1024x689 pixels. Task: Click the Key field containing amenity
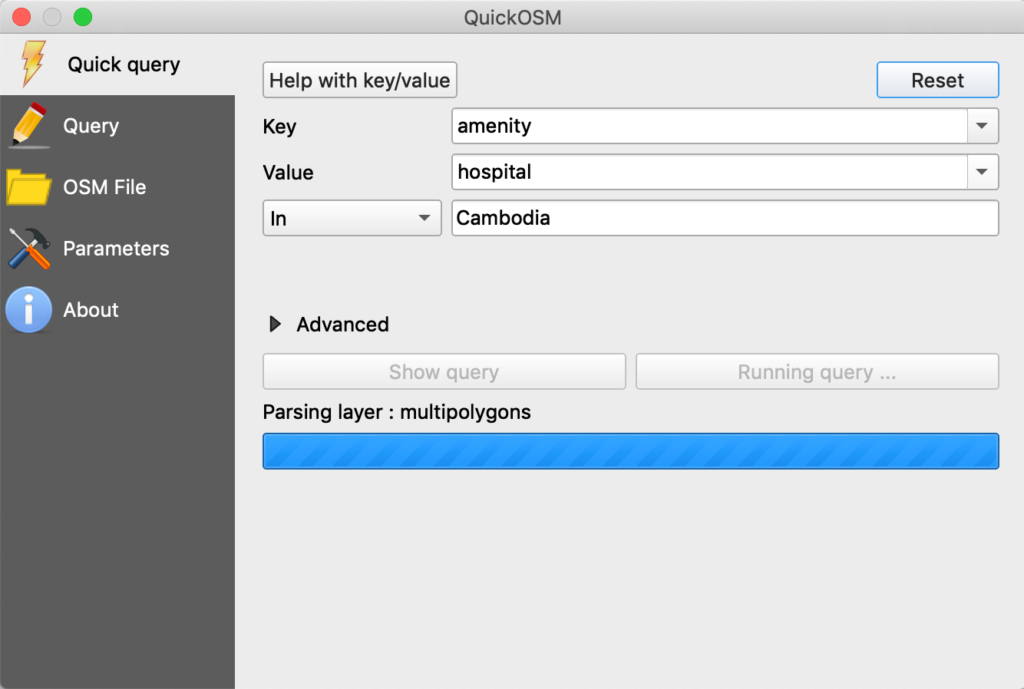709,125
